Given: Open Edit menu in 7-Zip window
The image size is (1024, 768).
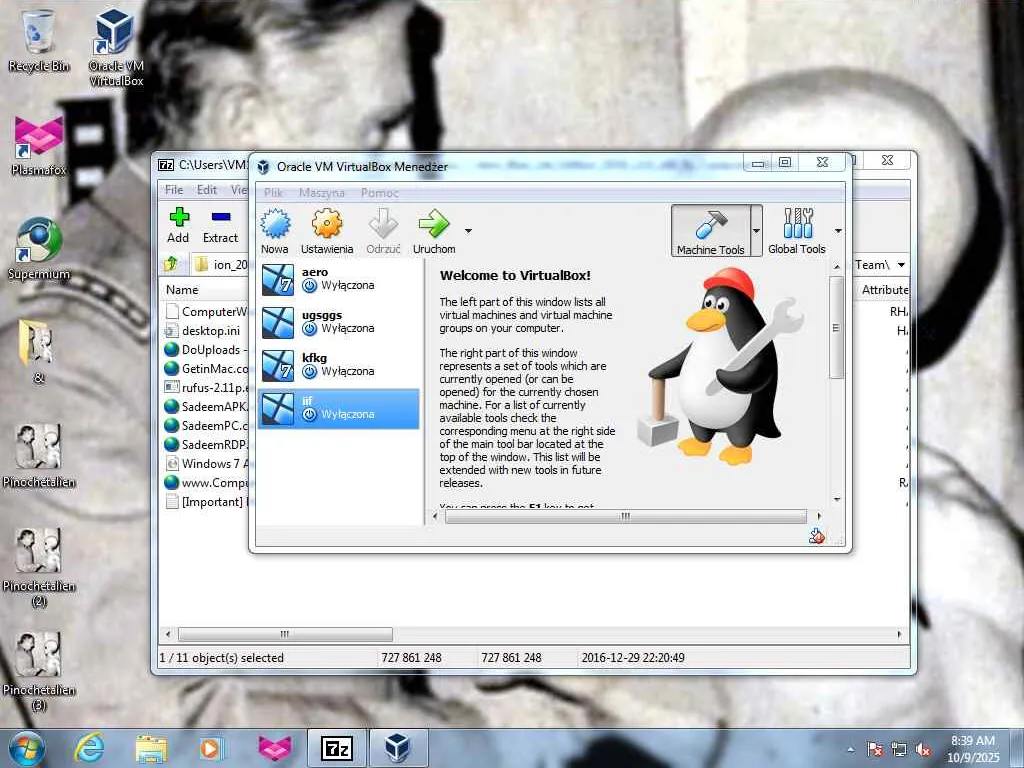Looking at the screenshot, I should coord(206,189).
